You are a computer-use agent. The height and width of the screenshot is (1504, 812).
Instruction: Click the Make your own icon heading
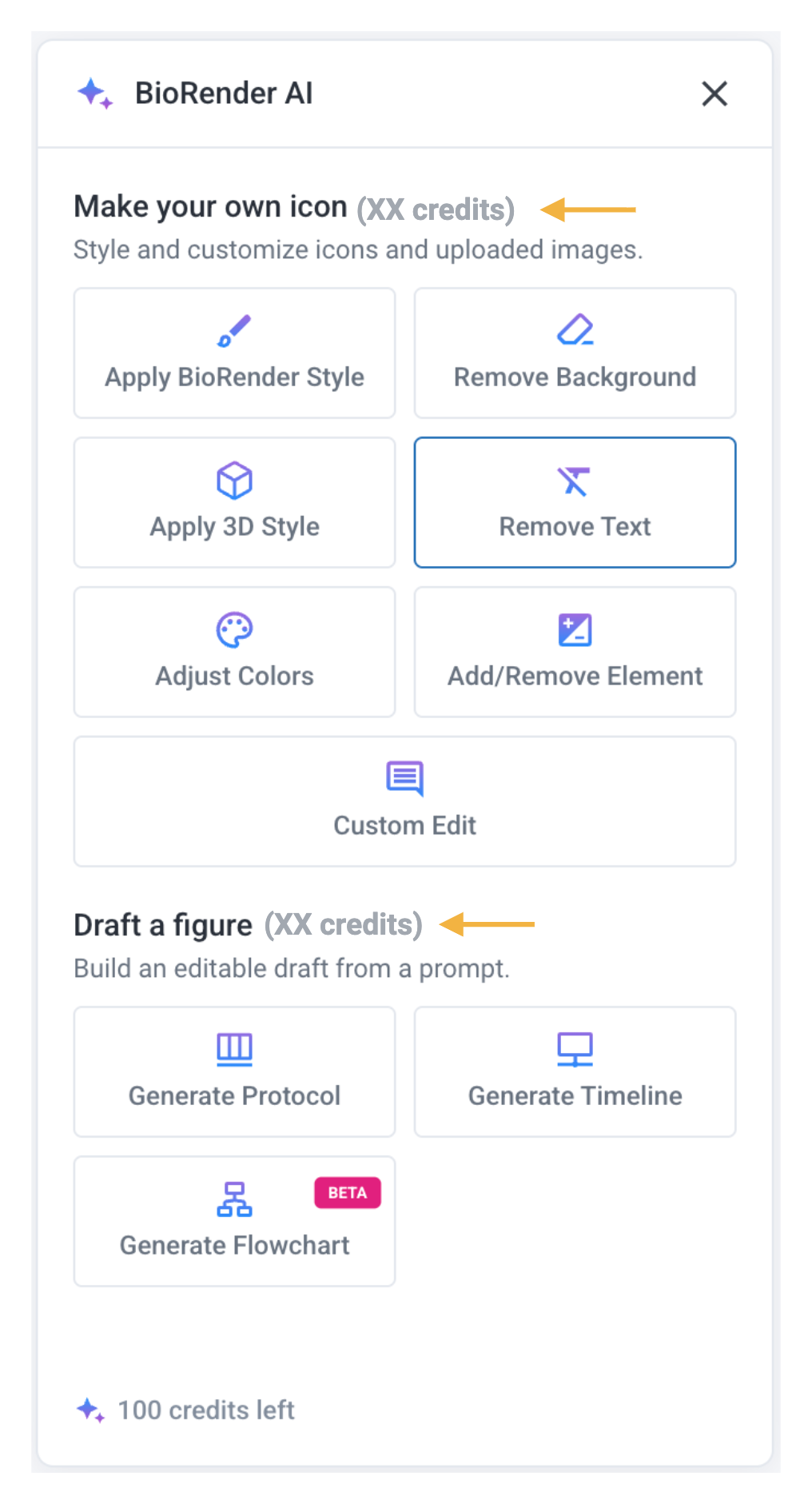210,207
